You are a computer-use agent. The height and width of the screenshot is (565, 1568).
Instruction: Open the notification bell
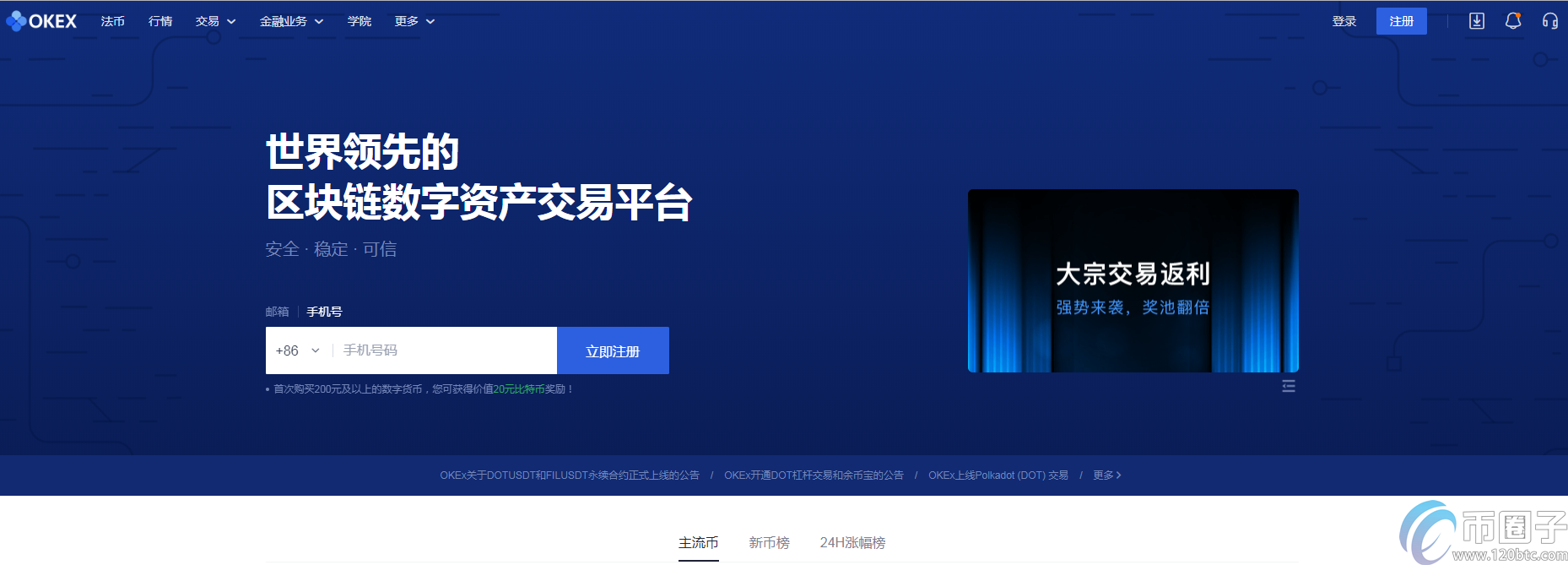[1513, 21]
